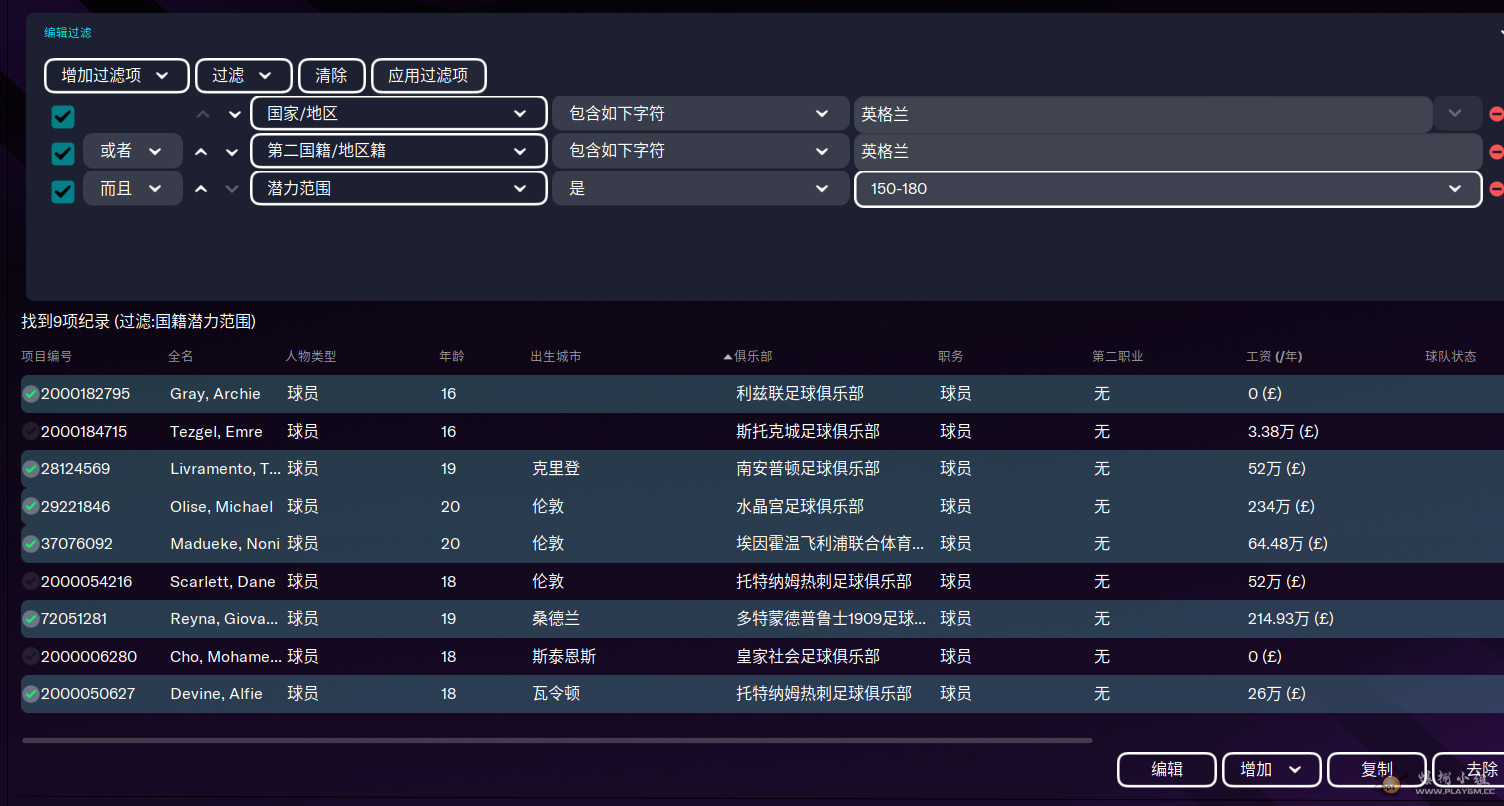Click the 瓦令顿 birth city cell

[556, 693]
